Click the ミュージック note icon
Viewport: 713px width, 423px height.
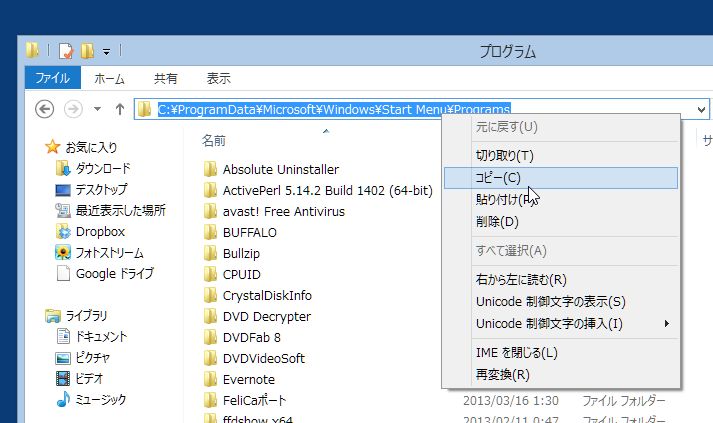click(63, 399)
